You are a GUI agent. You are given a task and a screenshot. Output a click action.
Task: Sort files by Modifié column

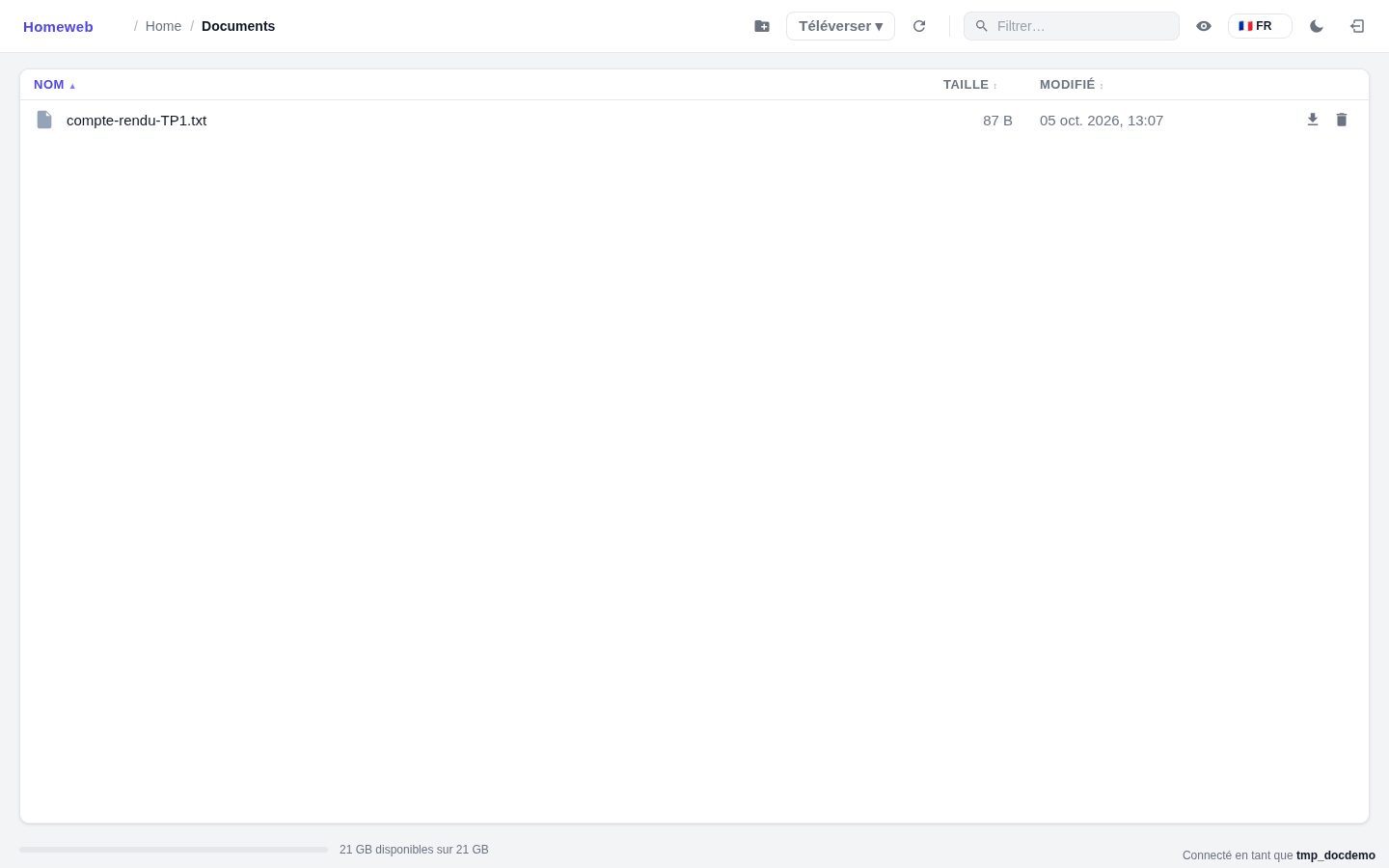coord(1072,85)
